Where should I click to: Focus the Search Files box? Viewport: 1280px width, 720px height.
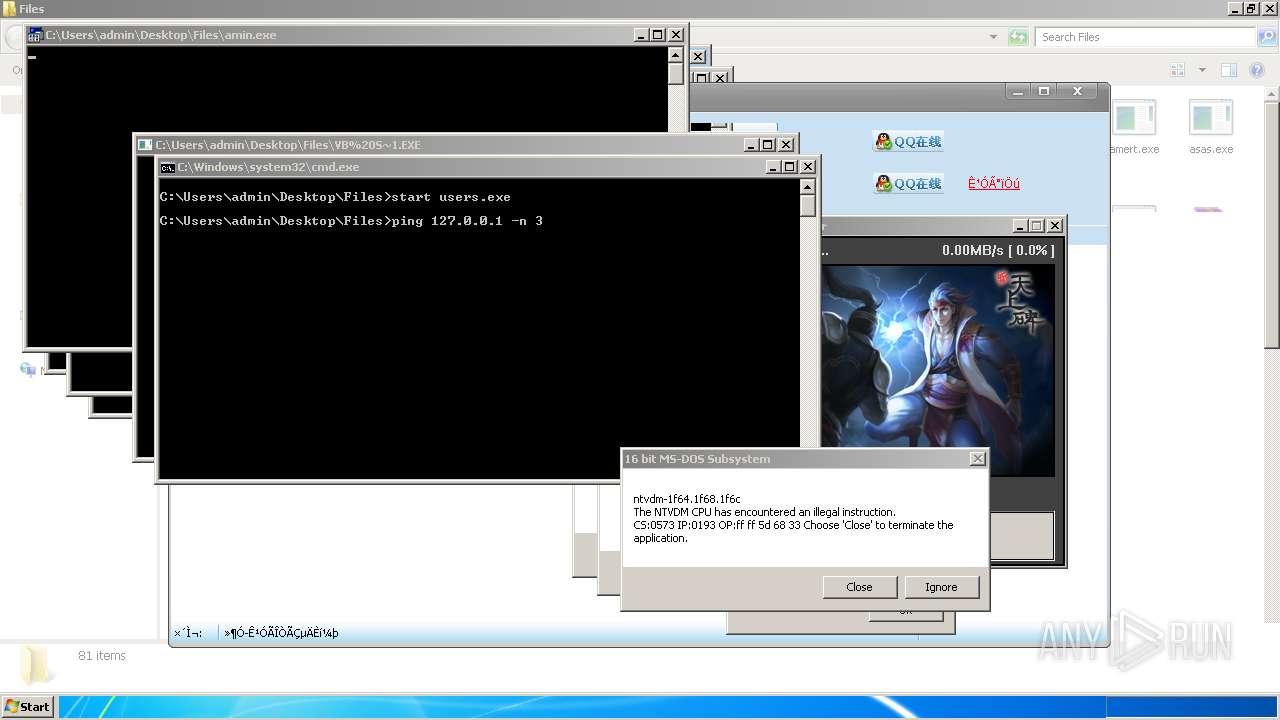(1145, 37)
